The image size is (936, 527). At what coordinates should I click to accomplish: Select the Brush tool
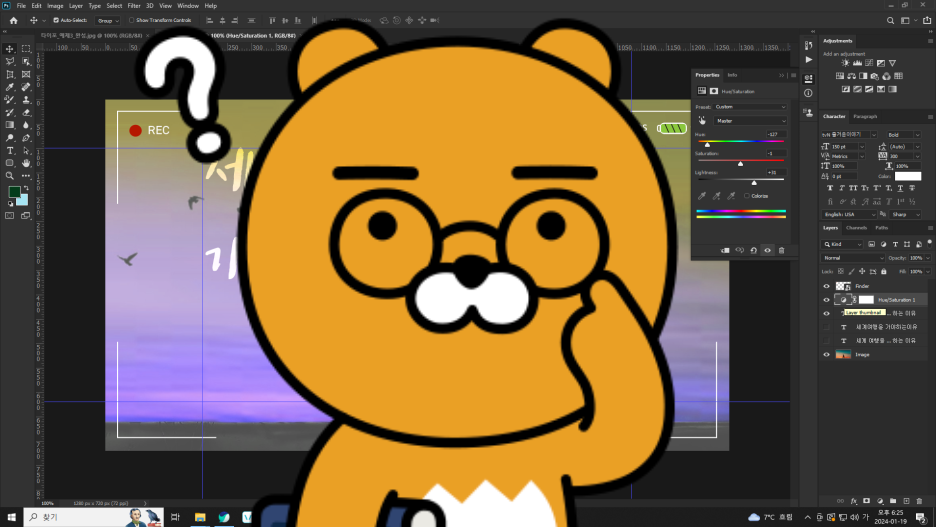pyautogui.click(x=10, y=100)
